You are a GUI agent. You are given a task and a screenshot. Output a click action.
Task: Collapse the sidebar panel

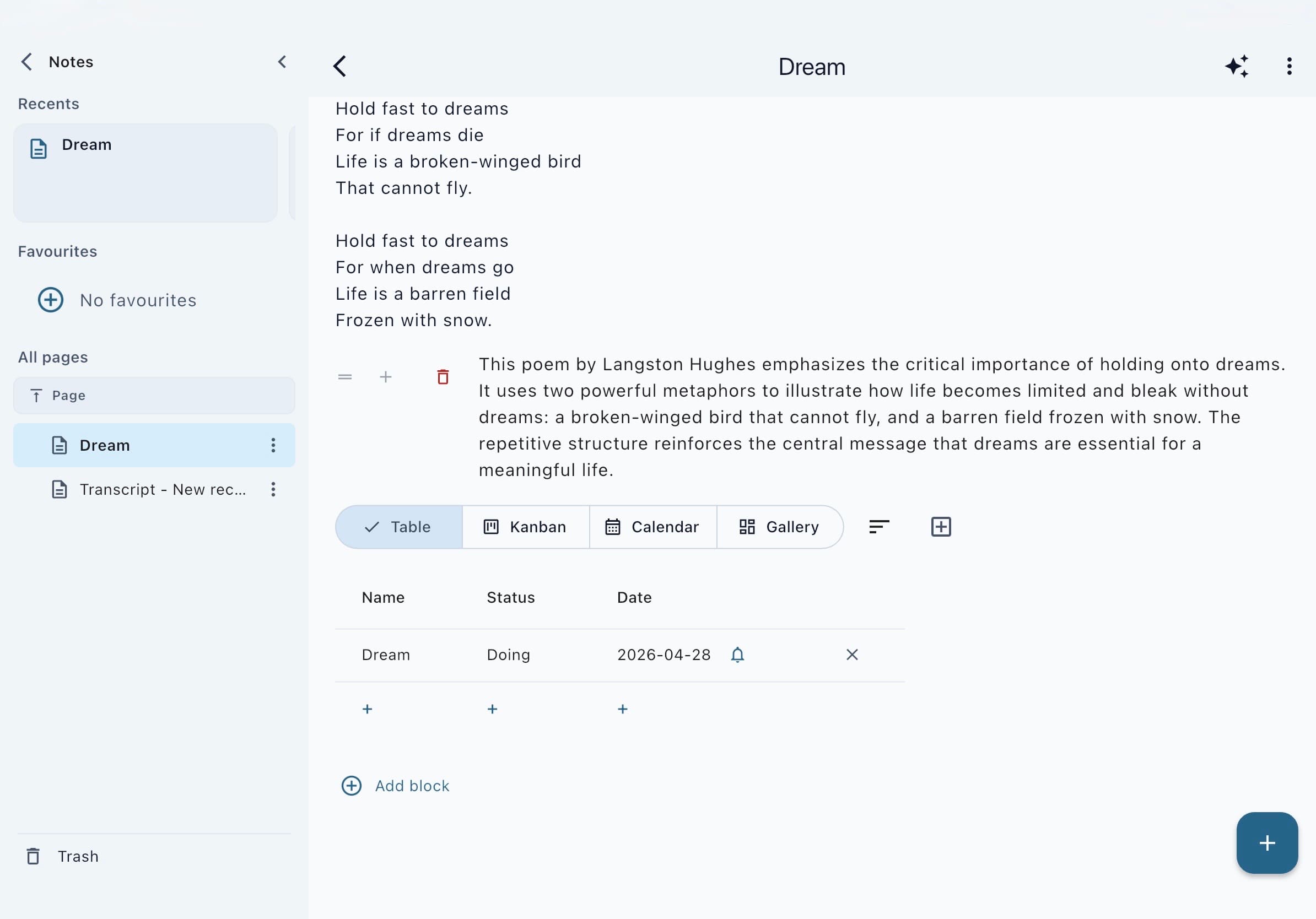pos(282,62)
